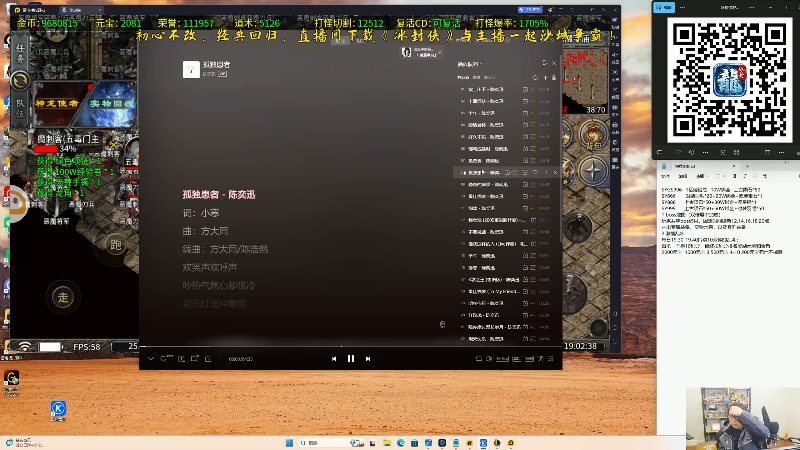Collapse the lyrics view with the bottom-left chevron
This screenshot has height=450, width=800.
click(151, 359)
